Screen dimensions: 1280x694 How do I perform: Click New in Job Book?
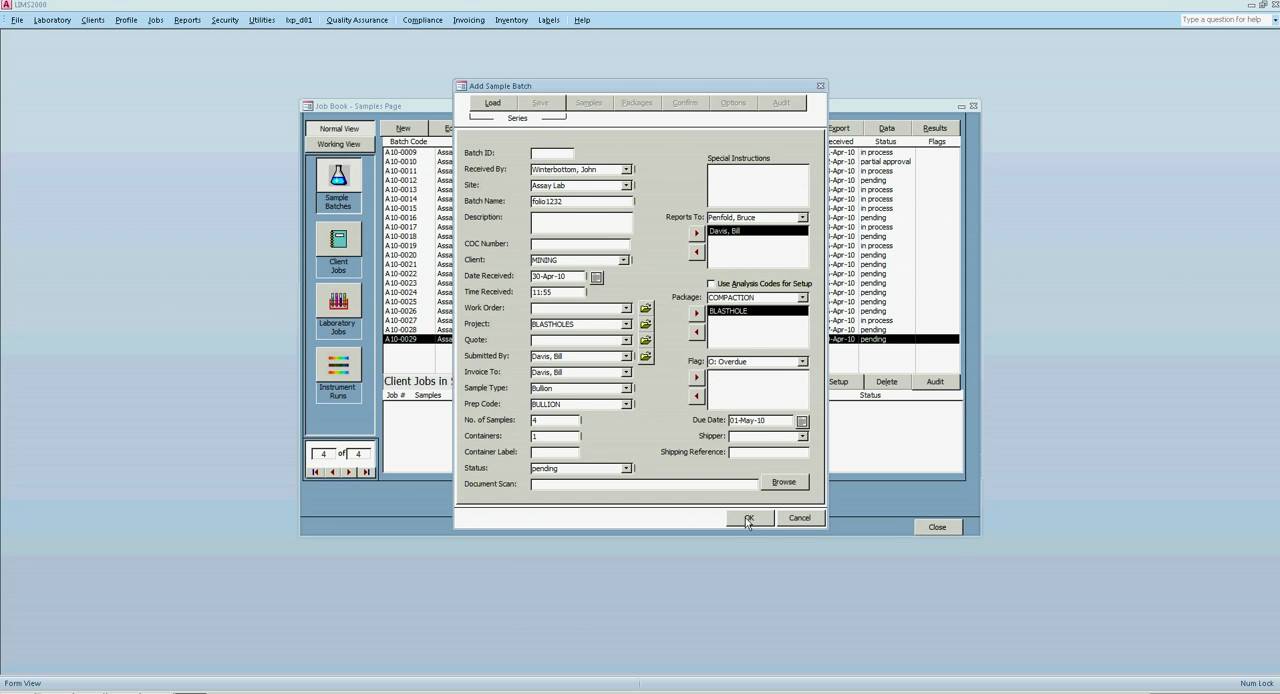point(403,128)
